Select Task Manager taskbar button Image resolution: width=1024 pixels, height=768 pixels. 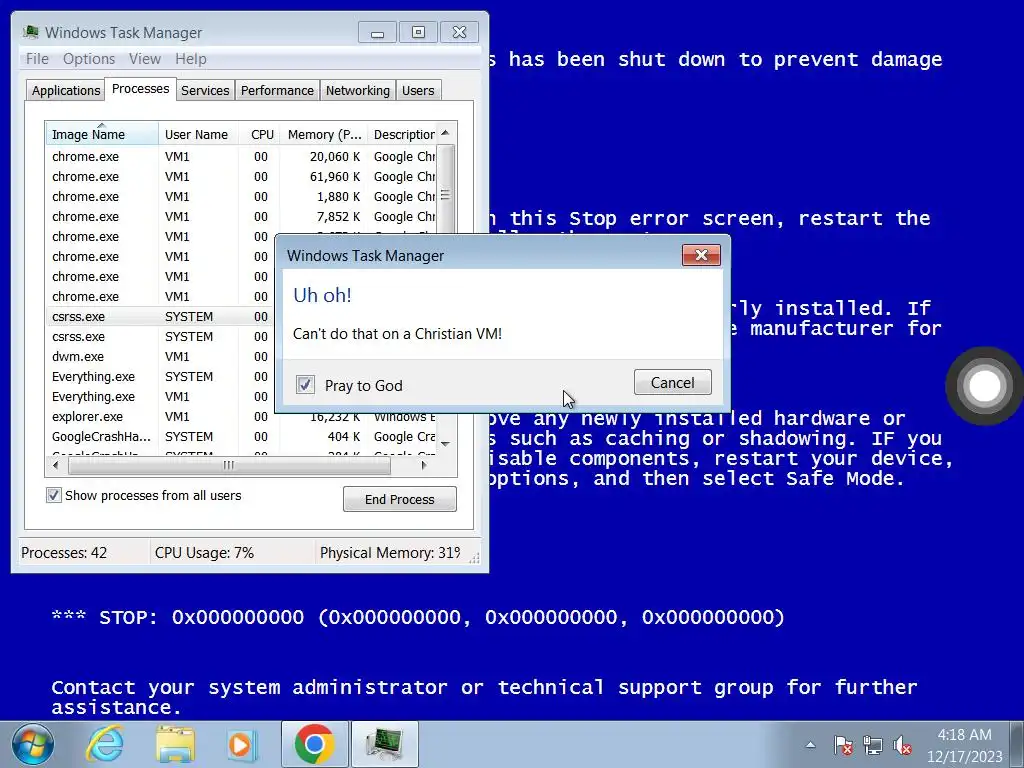coord(385,744)
